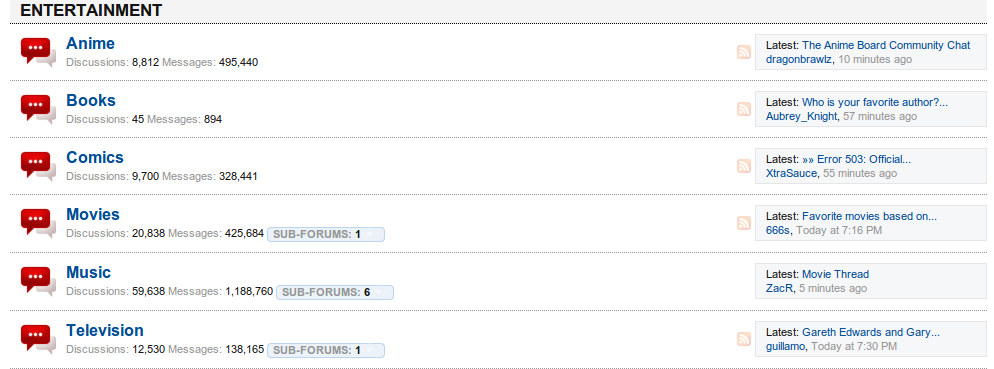This screenshot has height=369, width=994.
Task: Open the RSS feed icon for Television
Action: click(x=744, y=339)
